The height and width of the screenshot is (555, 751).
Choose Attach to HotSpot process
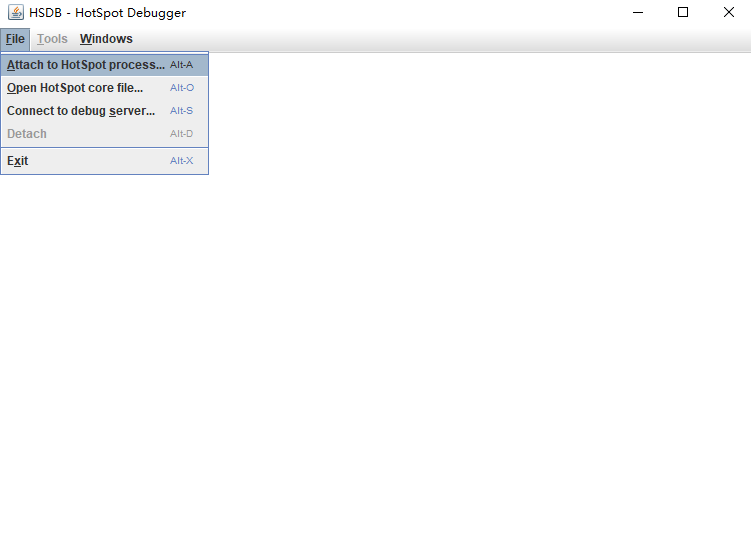tap(104, 65)
